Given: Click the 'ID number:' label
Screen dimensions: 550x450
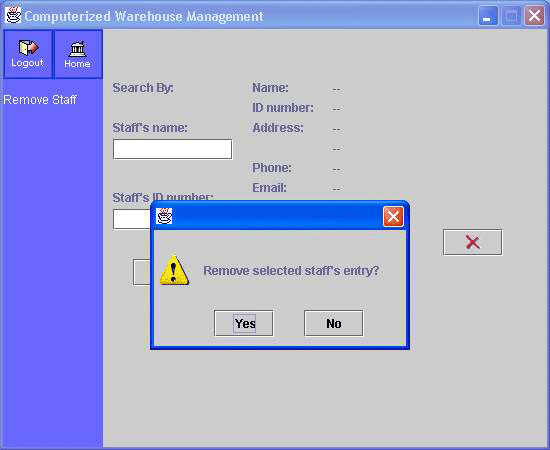Looking at the screenshot, I should click(283, 108).
